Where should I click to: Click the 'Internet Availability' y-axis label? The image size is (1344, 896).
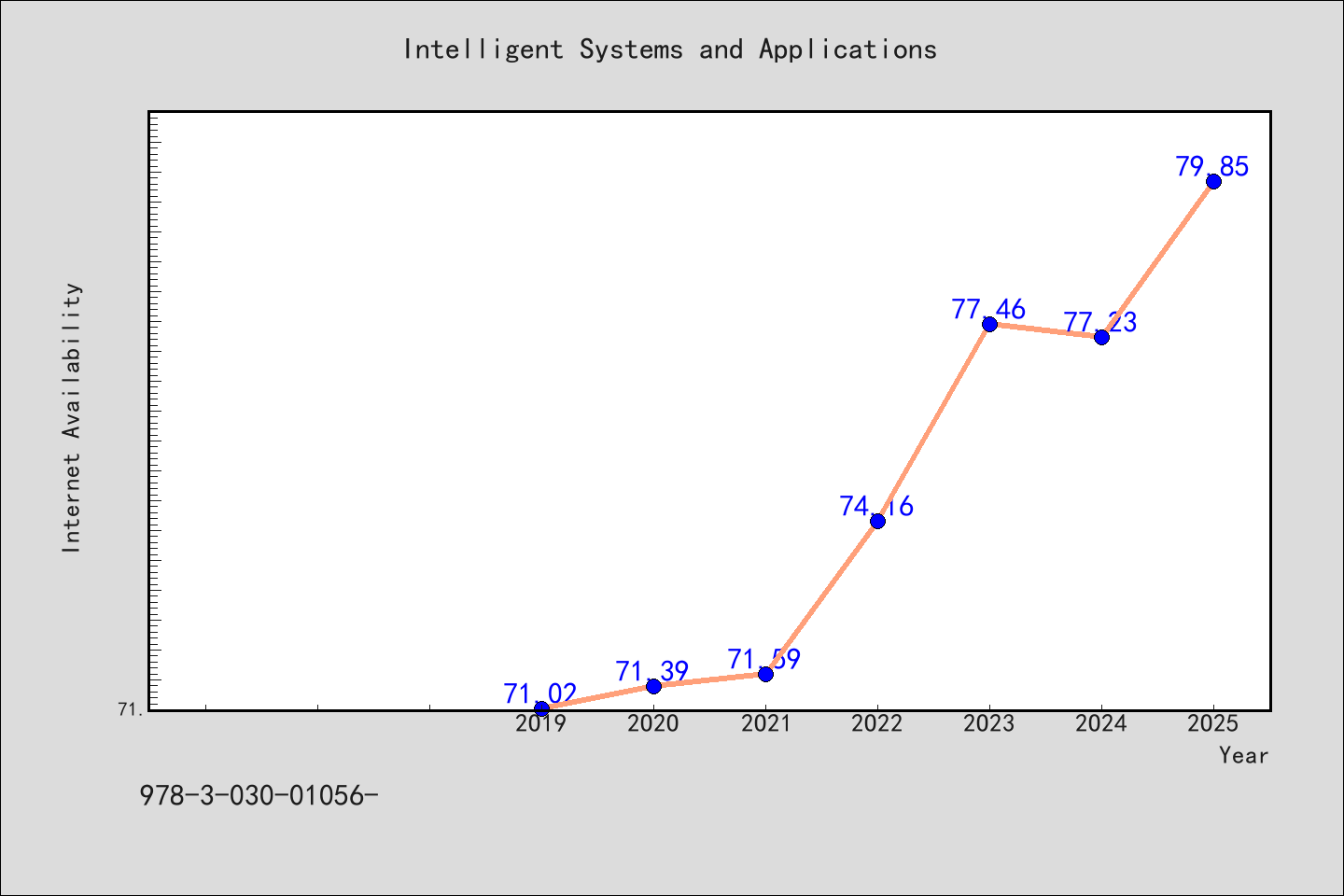72,417
